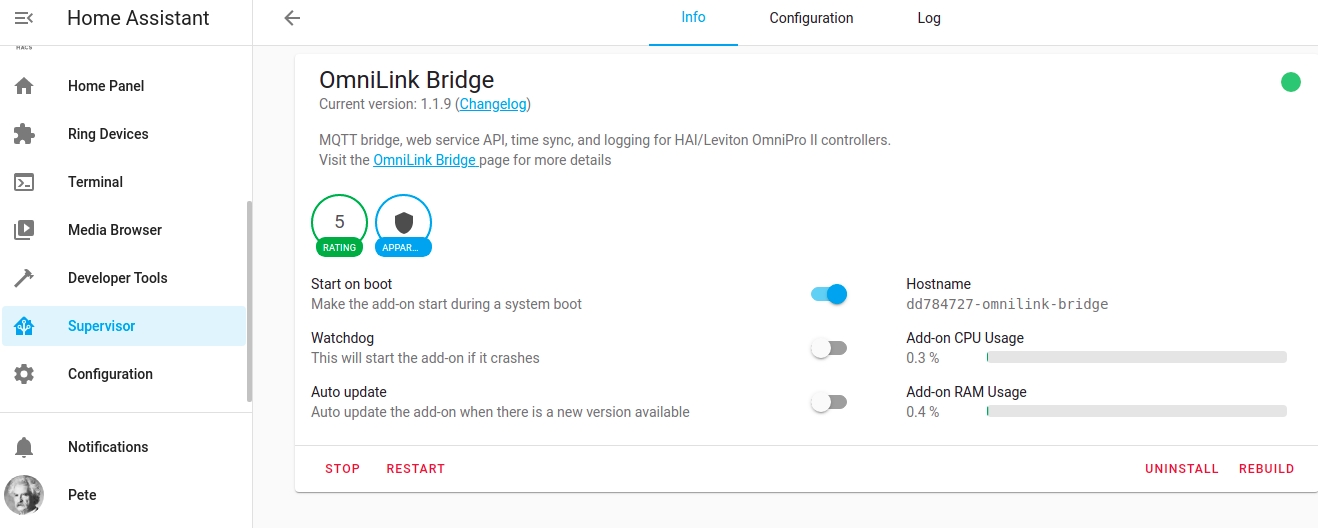Open the Changelog link

pos(493,104)
